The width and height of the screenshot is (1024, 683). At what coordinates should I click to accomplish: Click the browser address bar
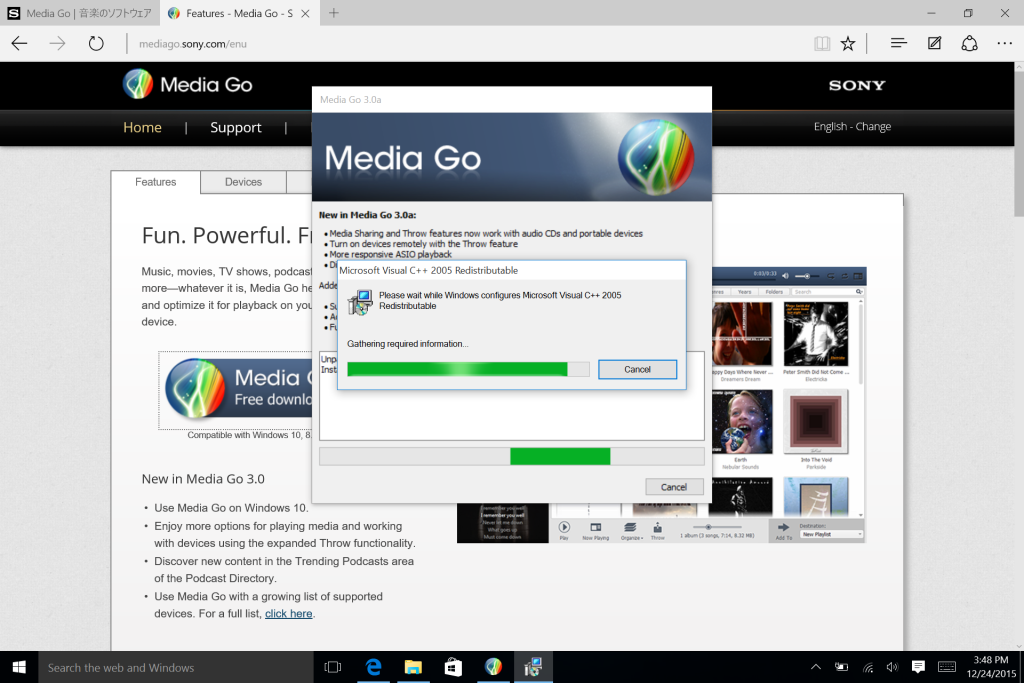pyautogui.click(x=457, y=44)
